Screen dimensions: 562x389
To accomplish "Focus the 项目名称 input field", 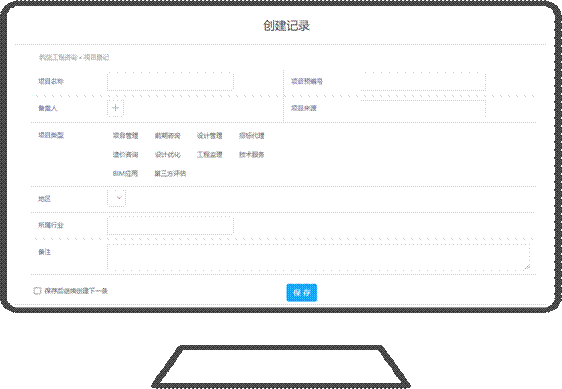I will (x=170, y=81).
